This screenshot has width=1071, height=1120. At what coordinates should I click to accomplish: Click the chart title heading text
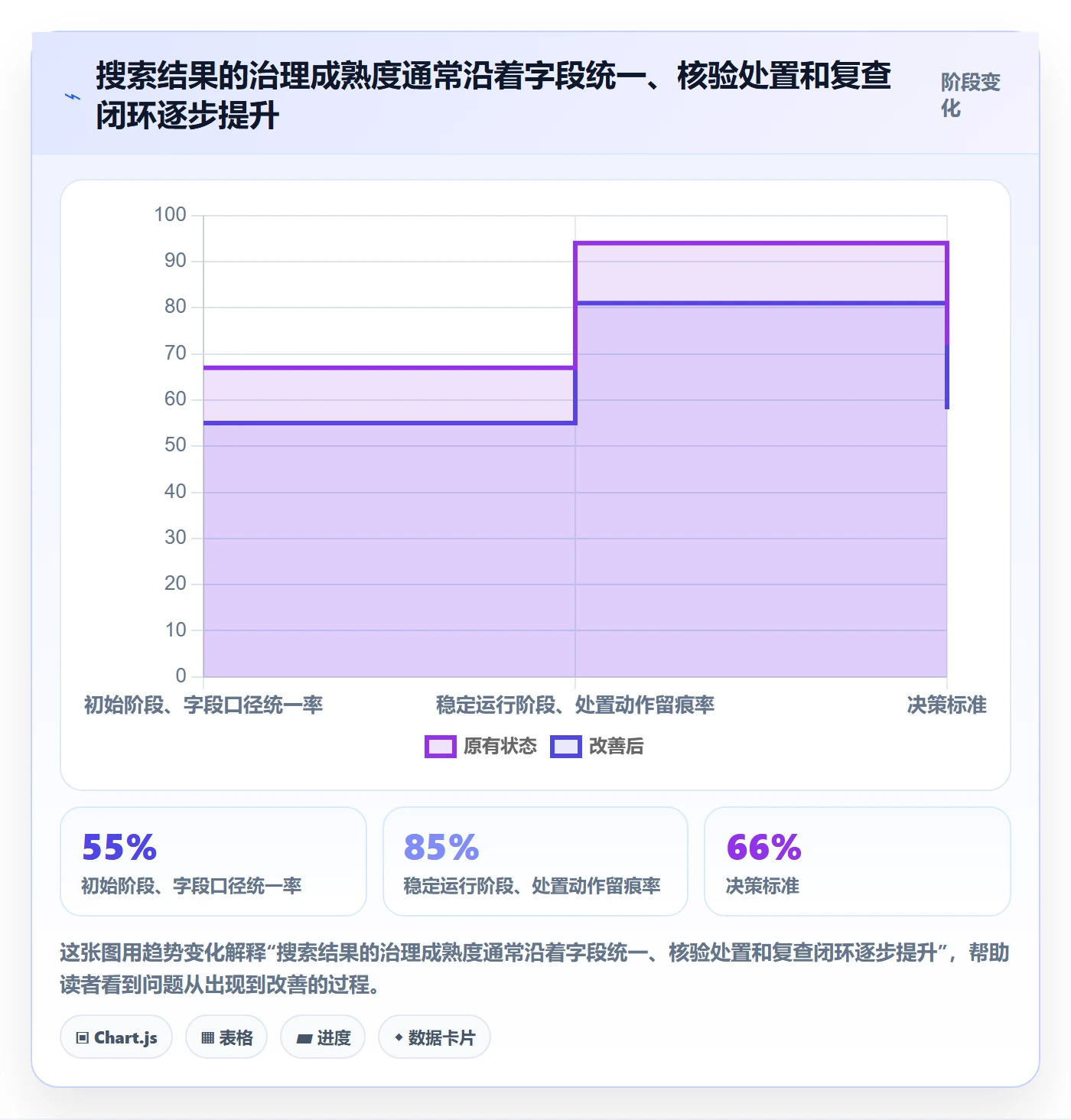[493, 96]
